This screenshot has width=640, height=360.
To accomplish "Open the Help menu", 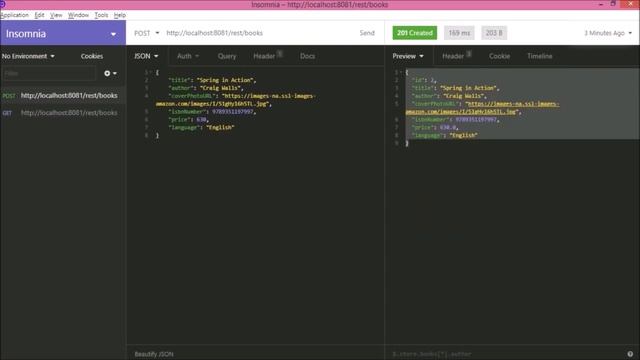I will click(120, 15).
